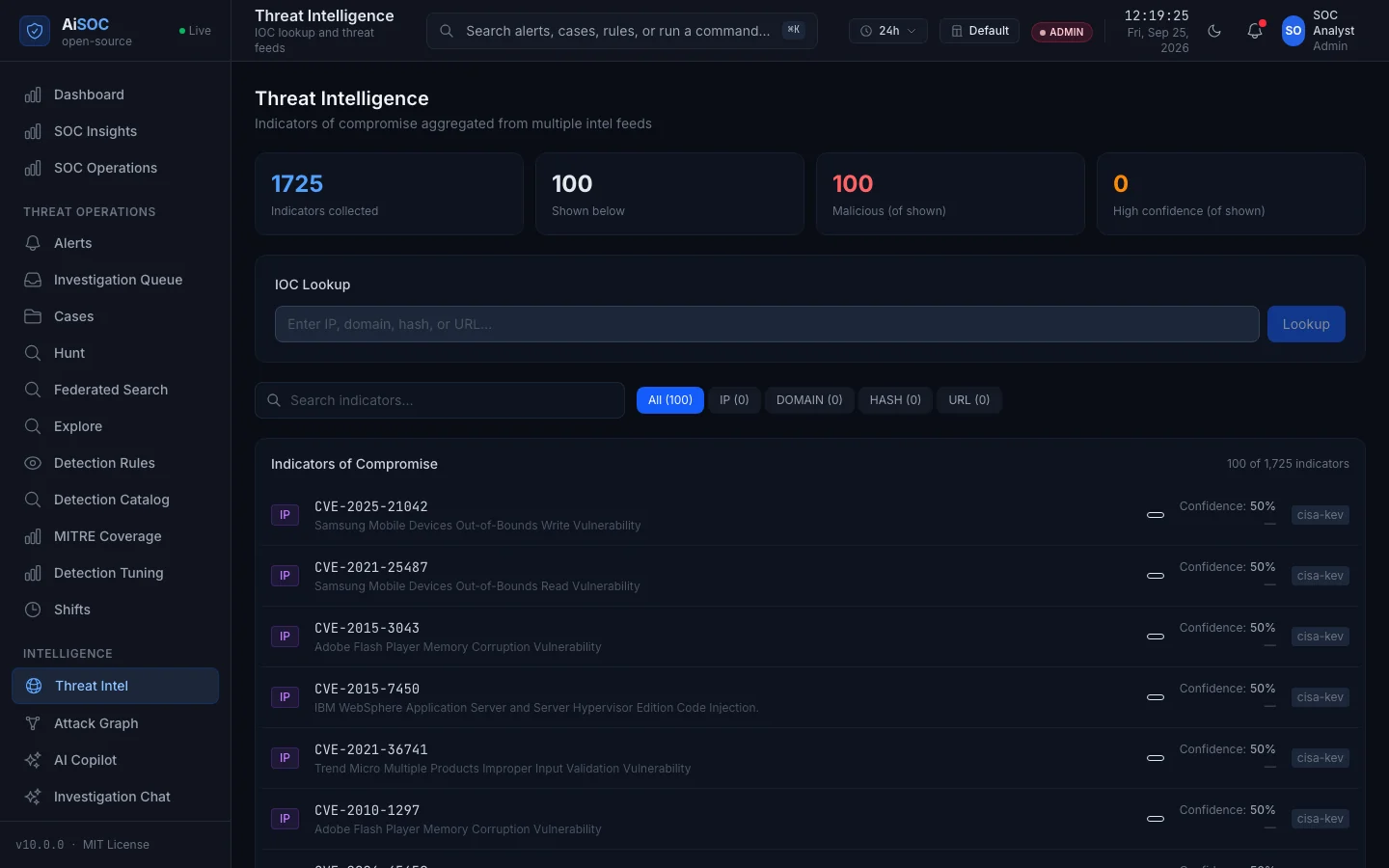Open the Explore page

[x=115, y=426]
